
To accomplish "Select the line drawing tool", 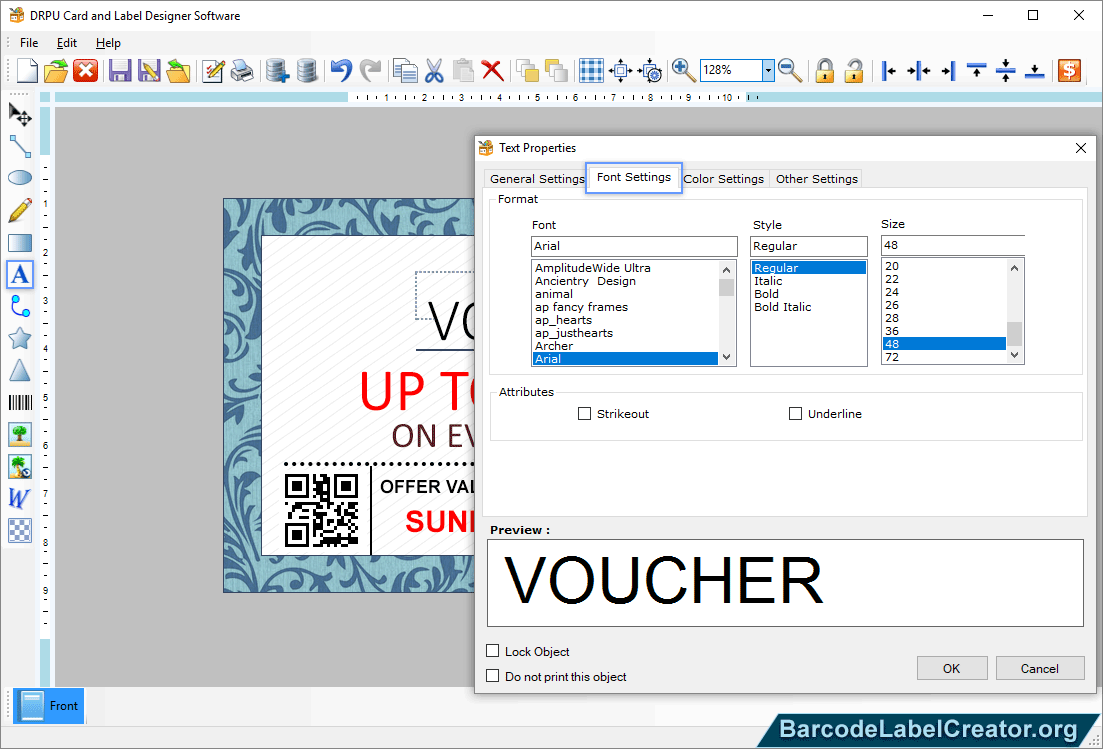I will (x=20, y=146).
